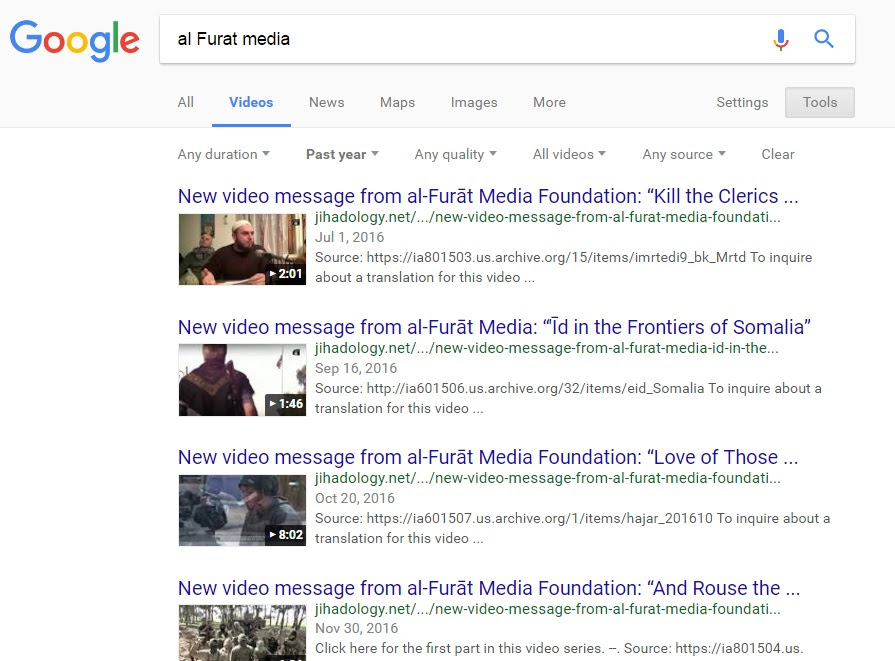Click the jihadology.net URL ending 'media-id-in-the...'

click(x=546, y=348)
